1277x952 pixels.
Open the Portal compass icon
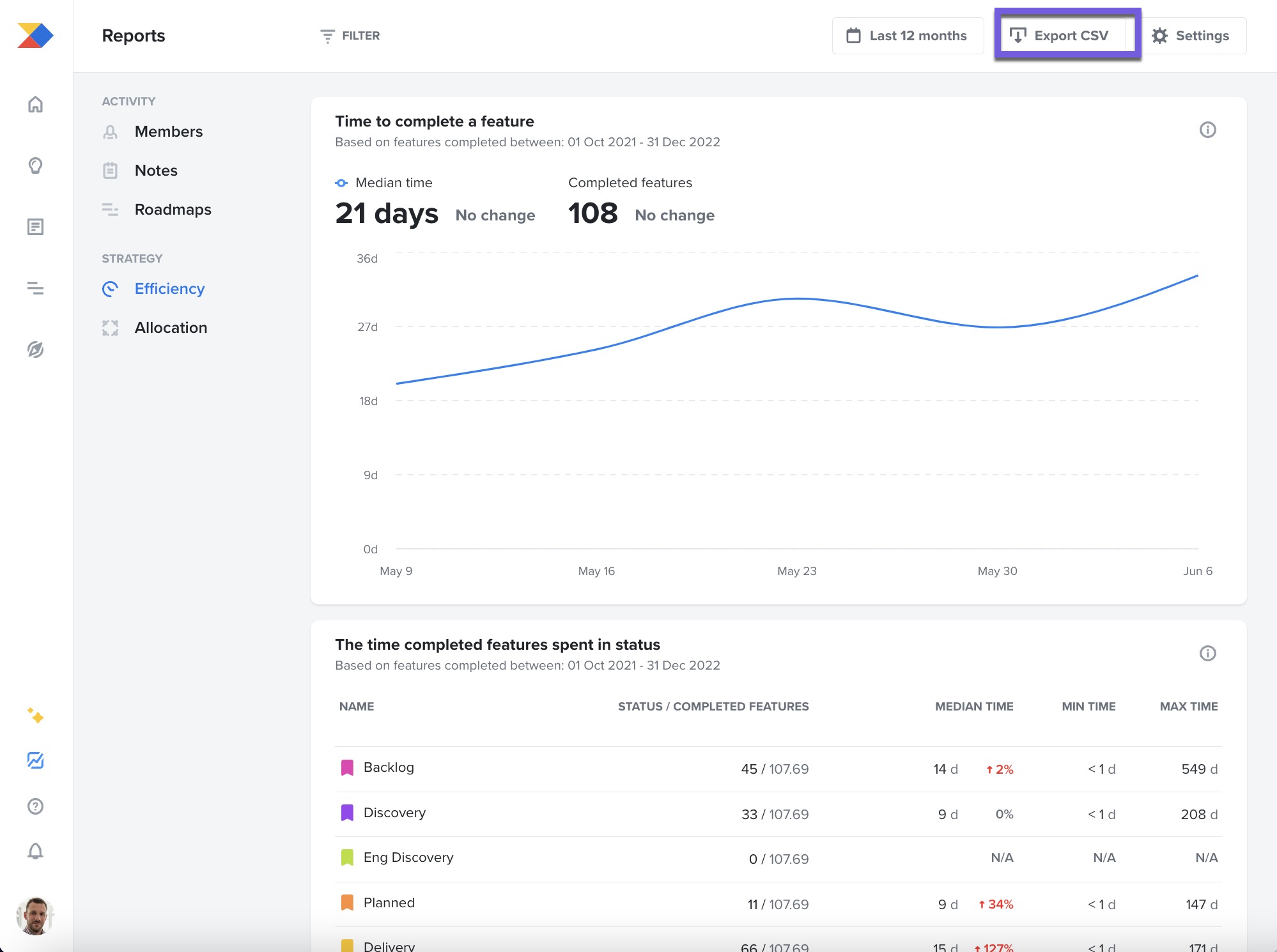36,351
